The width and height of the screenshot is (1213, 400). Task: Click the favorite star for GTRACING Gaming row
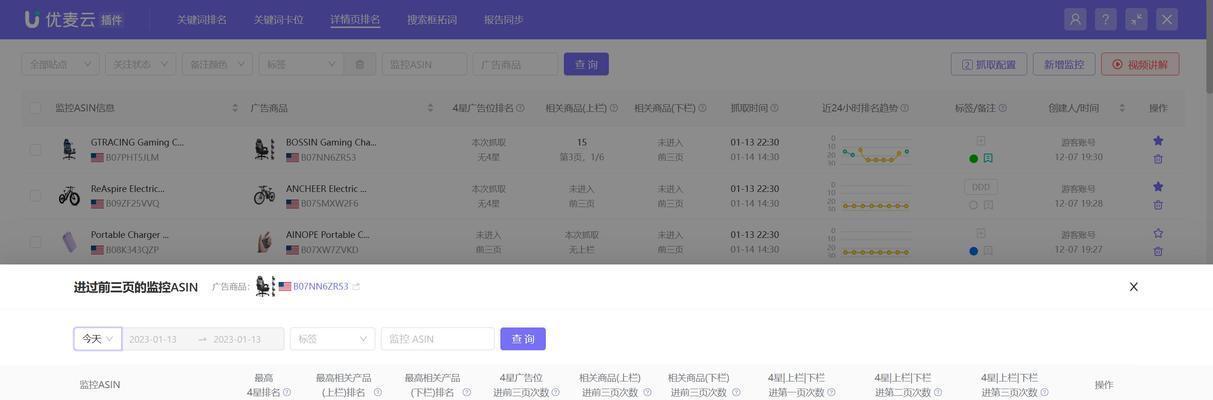[1158, 141]
